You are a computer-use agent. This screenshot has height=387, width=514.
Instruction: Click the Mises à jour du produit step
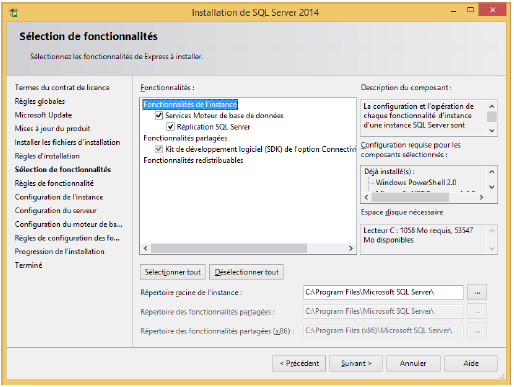pyautogui.click(x=52, y=129)
